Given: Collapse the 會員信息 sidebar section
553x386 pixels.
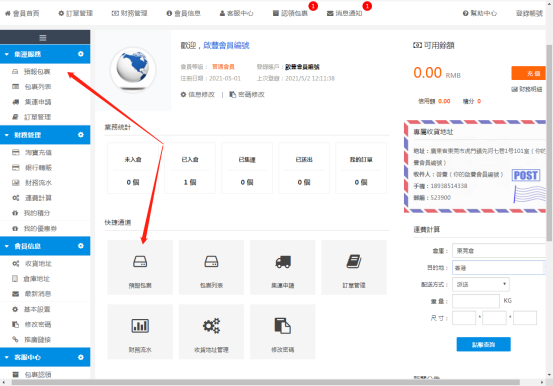Looking at the screenshot, I should click(x=7, y=246).
